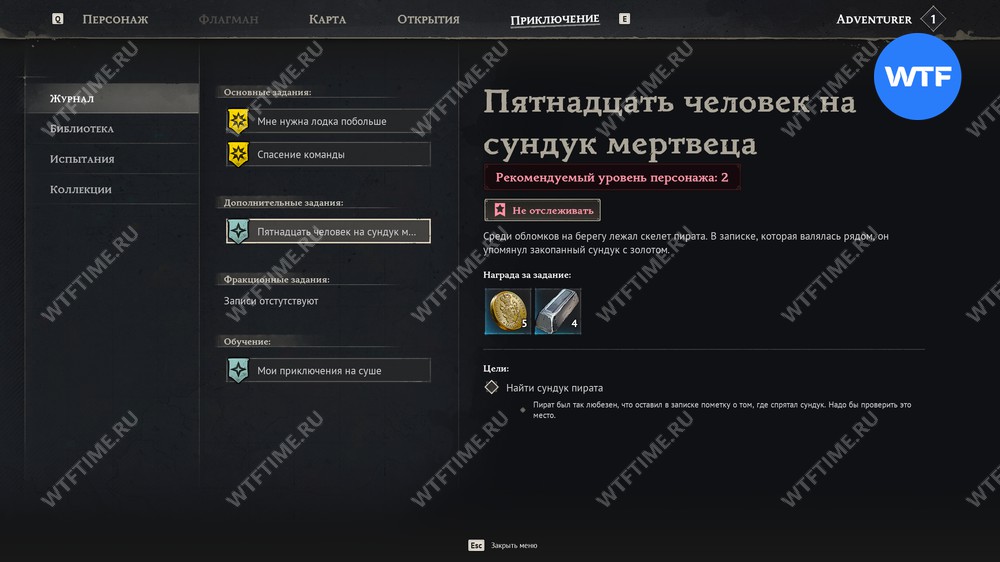Click the blue WTF logo badge

[917, 77]
